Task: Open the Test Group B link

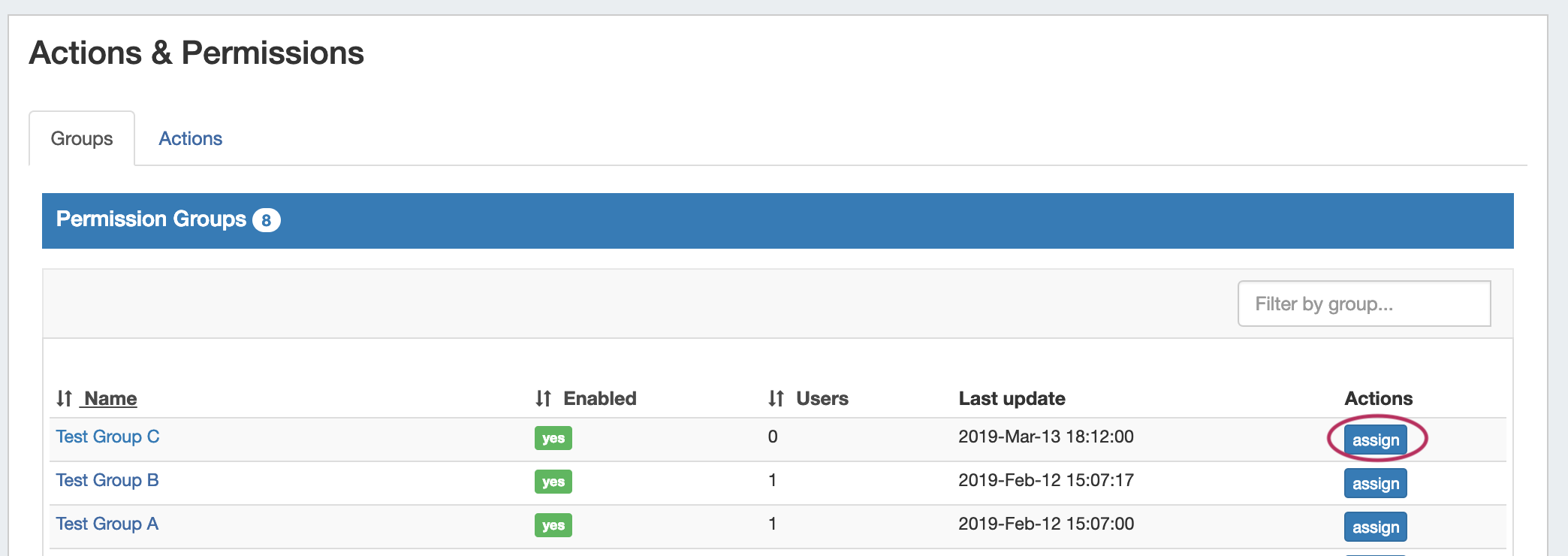Action: (x=107, y=480)
